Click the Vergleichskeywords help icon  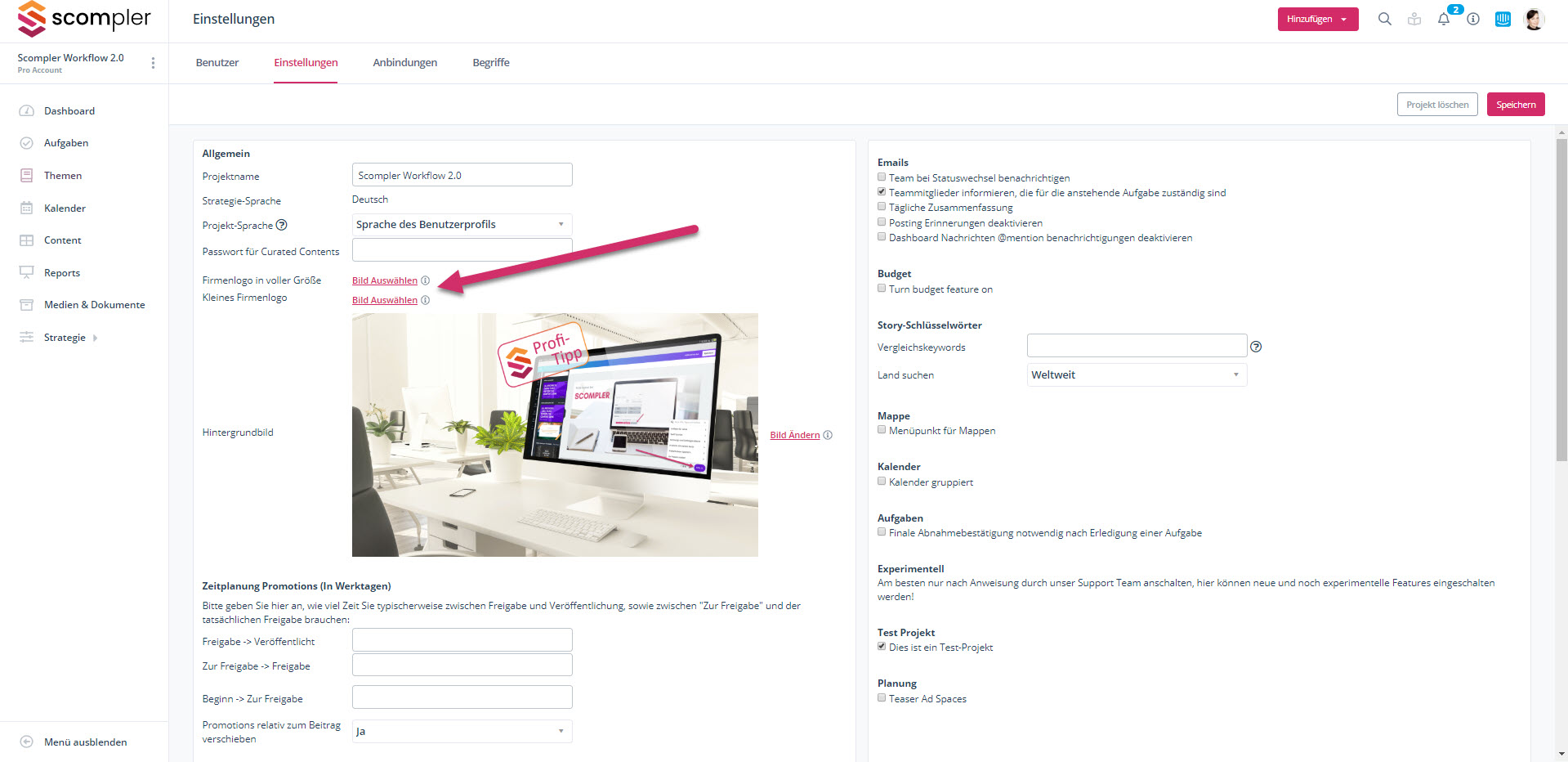click(1256, 347)
